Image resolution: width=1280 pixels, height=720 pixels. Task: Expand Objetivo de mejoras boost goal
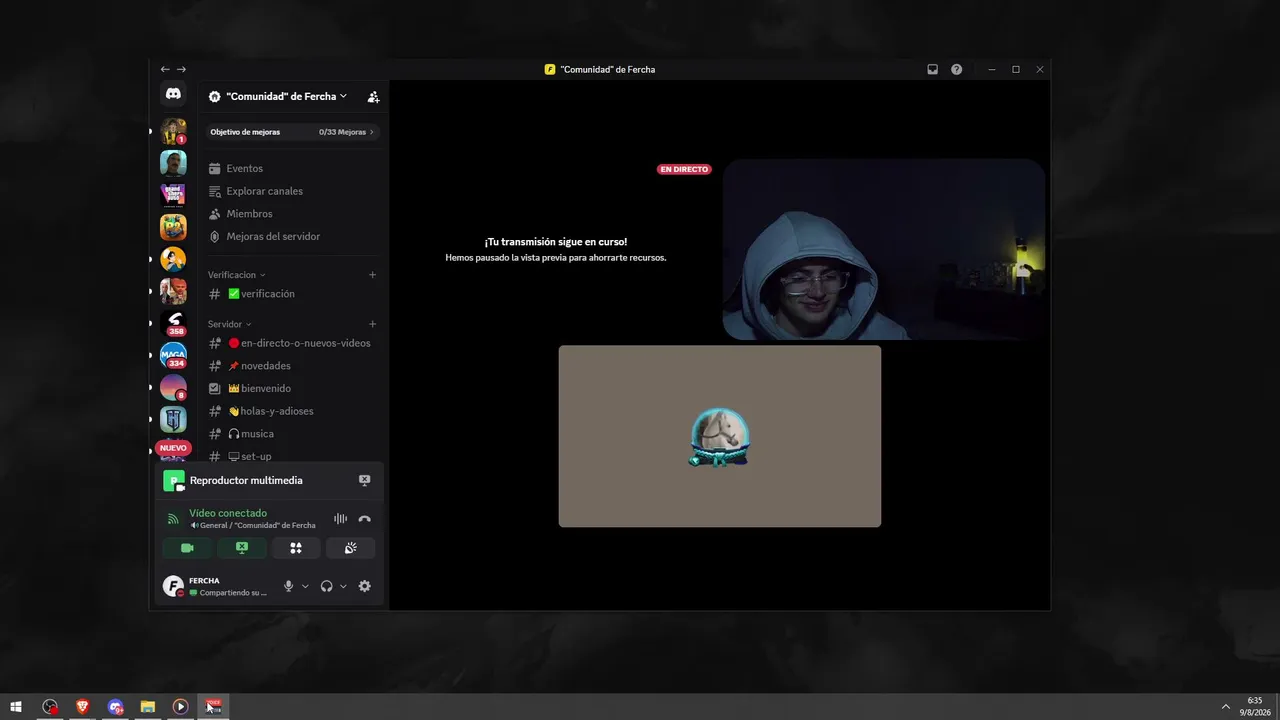tap(292, 132)
